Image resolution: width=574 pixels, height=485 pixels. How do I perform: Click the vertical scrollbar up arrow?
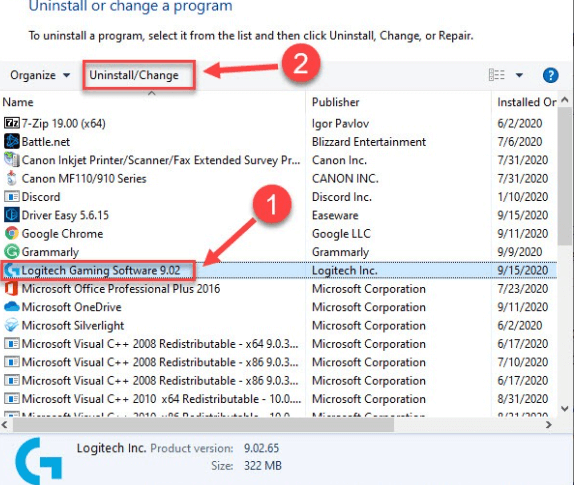coord(565,99)
